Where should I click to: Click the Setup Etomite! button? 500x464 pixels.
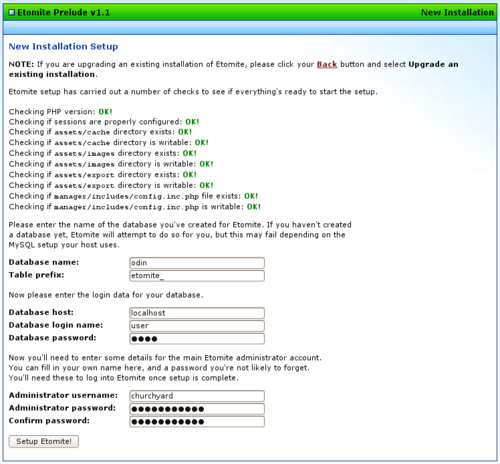[44, 441]
